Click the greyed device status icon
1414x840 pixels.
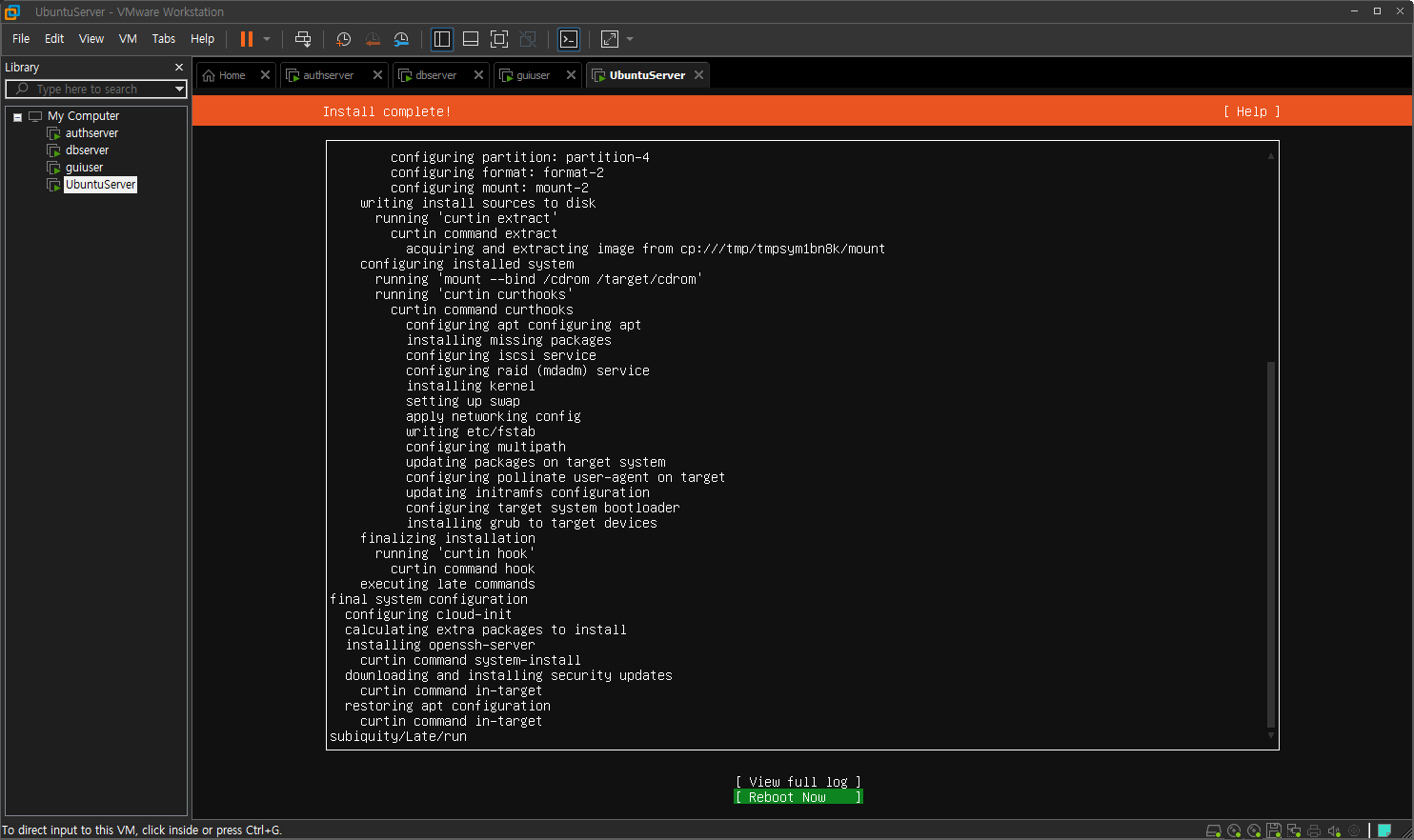coord(1354,830)
